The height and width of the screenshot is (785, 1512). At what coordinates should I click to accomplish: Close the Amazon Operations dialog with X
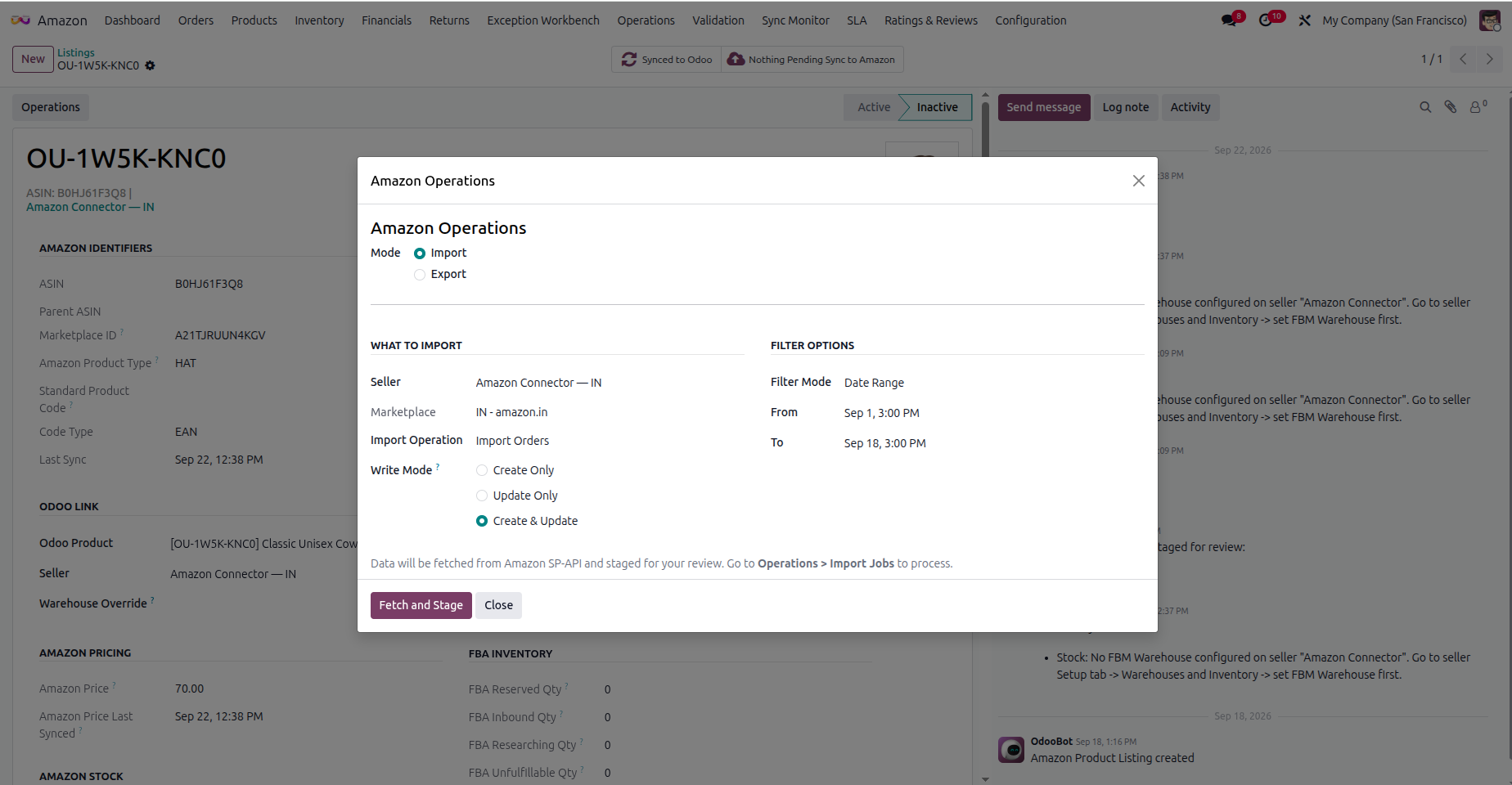(x=1138, y=181)
